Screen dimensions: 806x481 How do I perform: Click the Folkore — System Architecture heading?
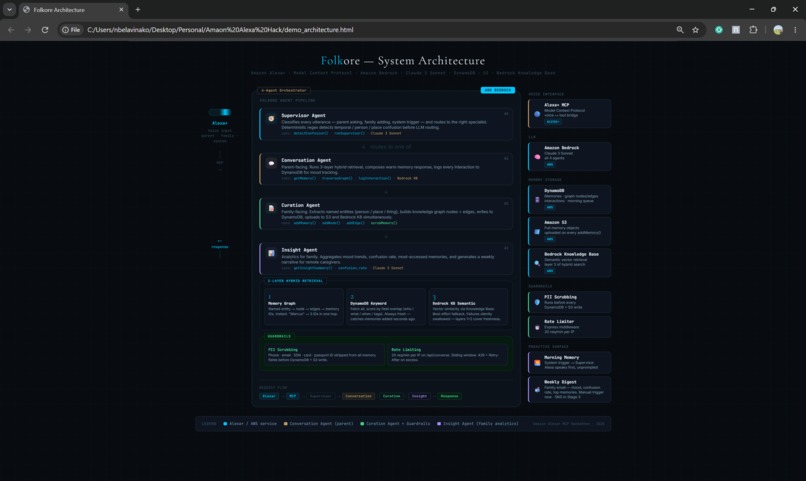point(403,61)
